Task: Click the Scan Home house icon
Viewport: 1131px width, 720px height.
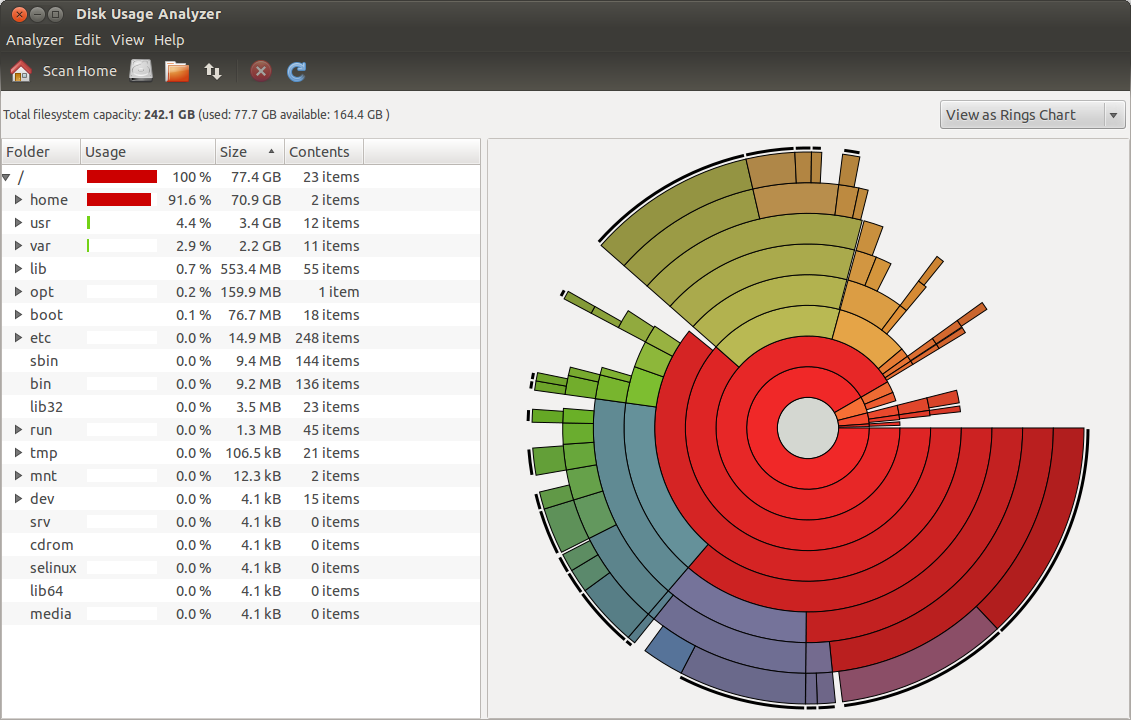Action: (x=20, y=71)
